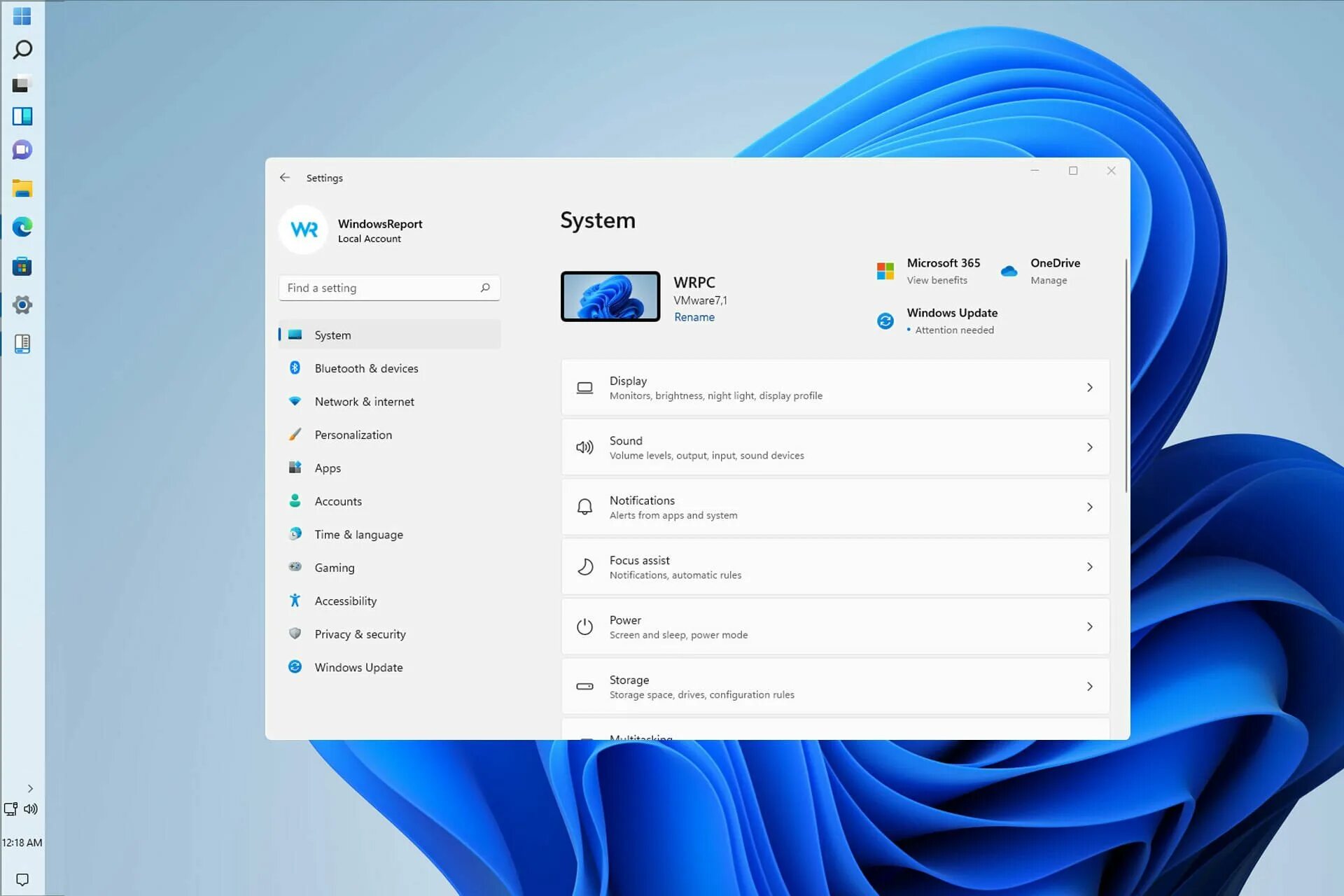Expand the Sound settings row chevron
The height and width of the screenshot is (896, 1344).
(x=1089, y=447)
